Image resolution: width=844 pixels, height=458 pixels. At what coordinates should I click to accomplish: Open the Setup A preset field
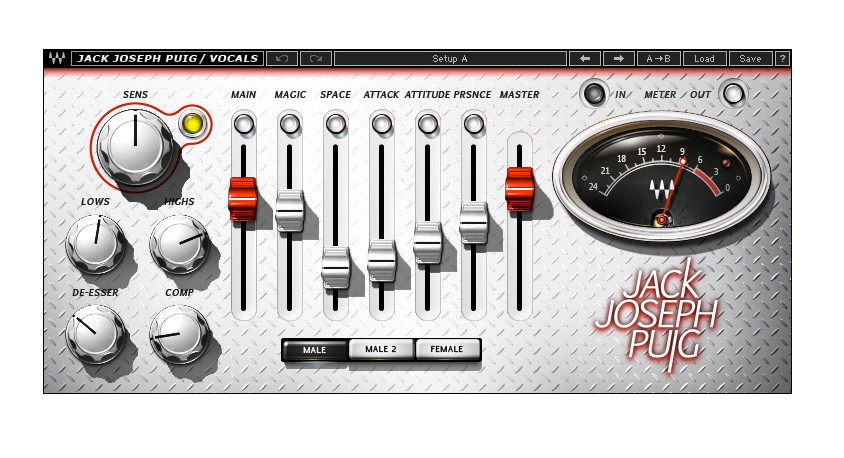450,58
